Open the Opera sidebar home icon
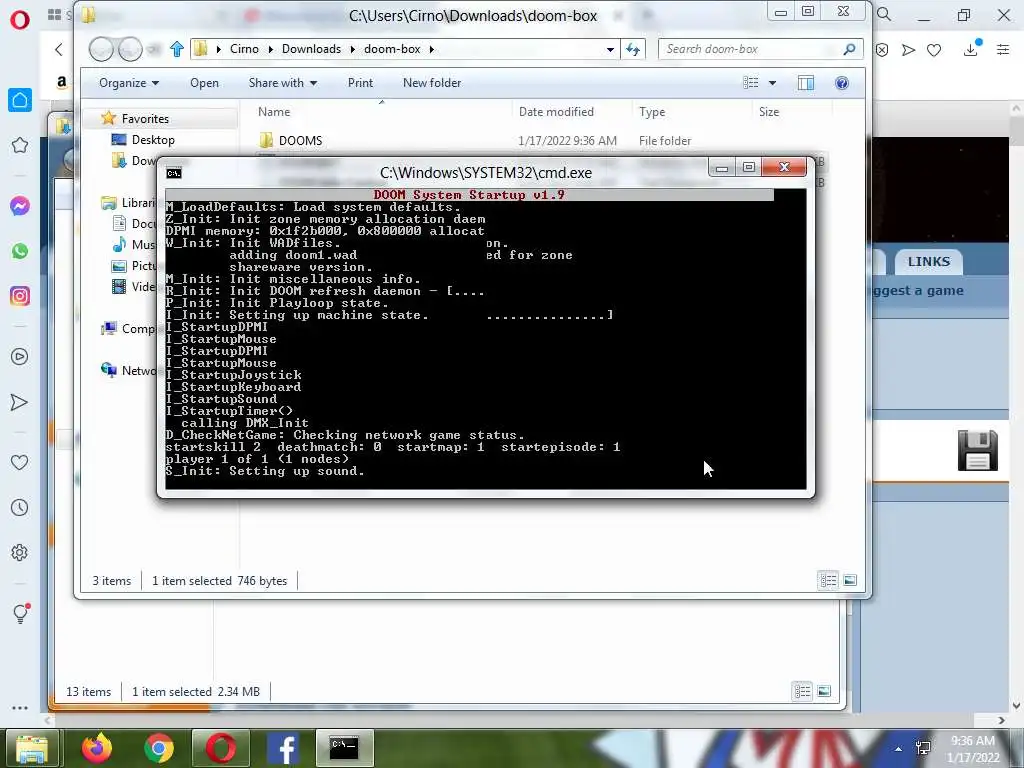Viewport: 1024px width, 768px height. 20,100
